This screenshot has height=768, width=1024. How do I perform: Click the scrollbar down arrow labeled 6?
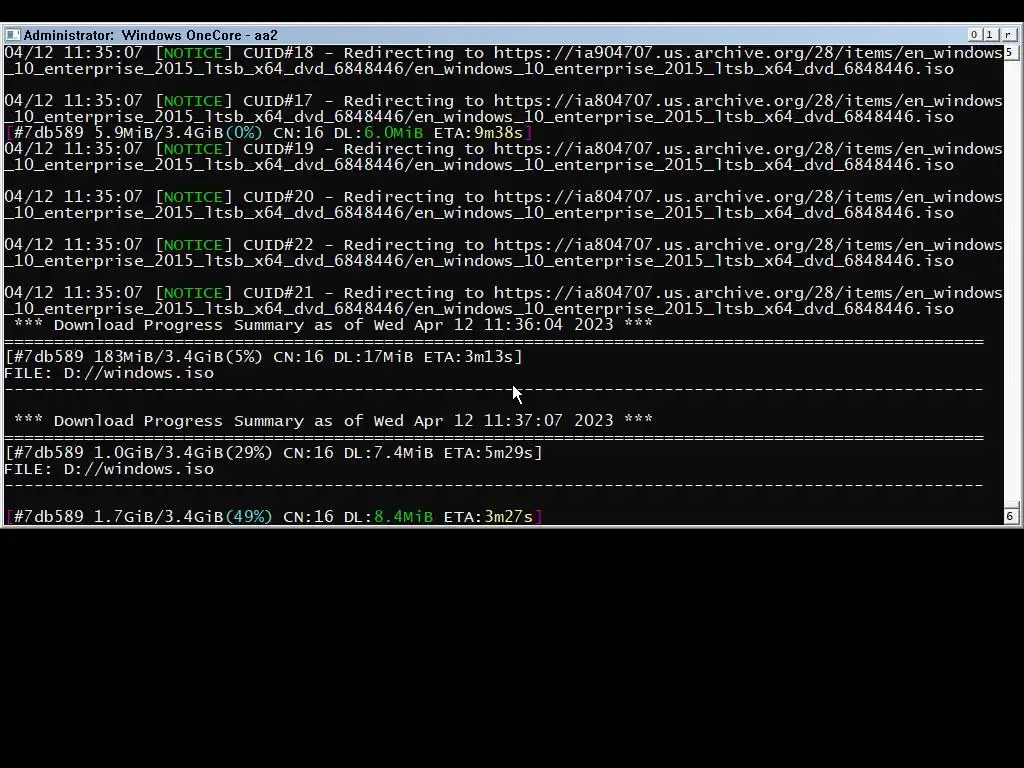(x=1010, y=515)
